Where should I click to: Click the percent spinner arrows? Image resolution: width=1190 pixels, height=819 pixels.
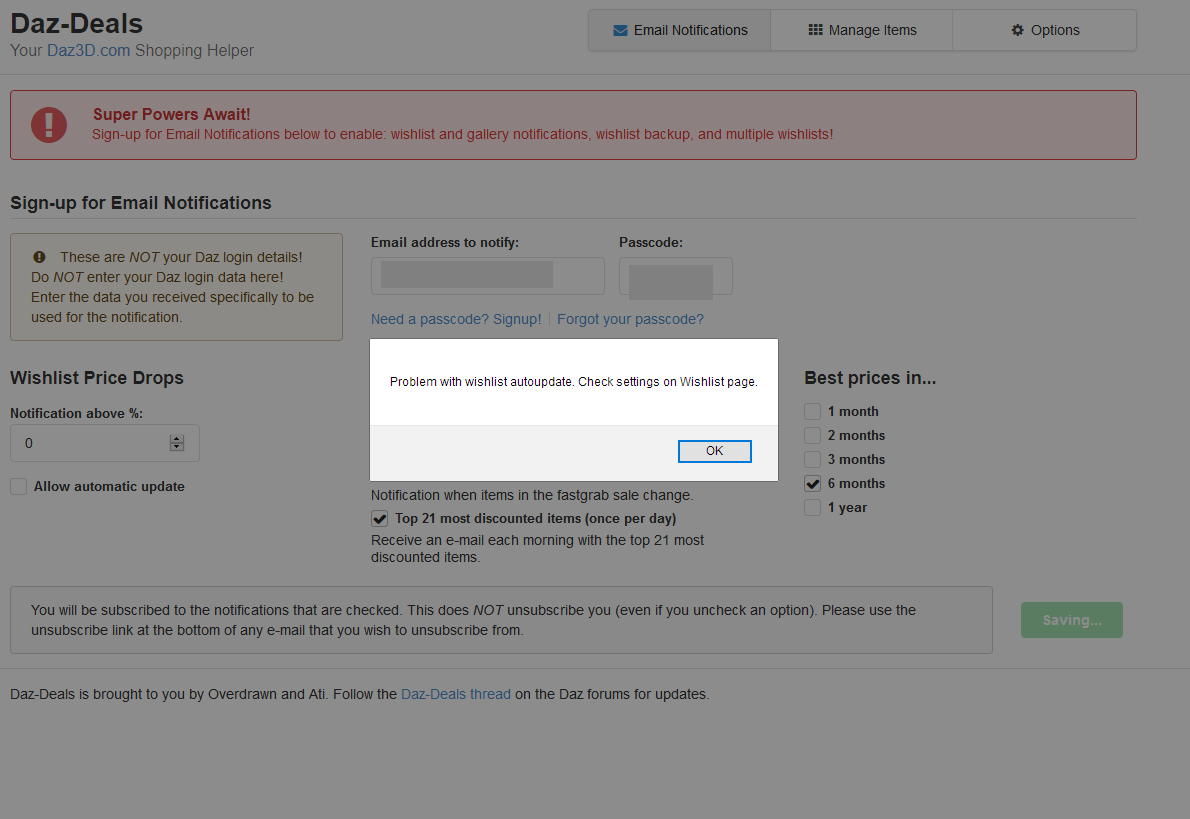point(177,443)
